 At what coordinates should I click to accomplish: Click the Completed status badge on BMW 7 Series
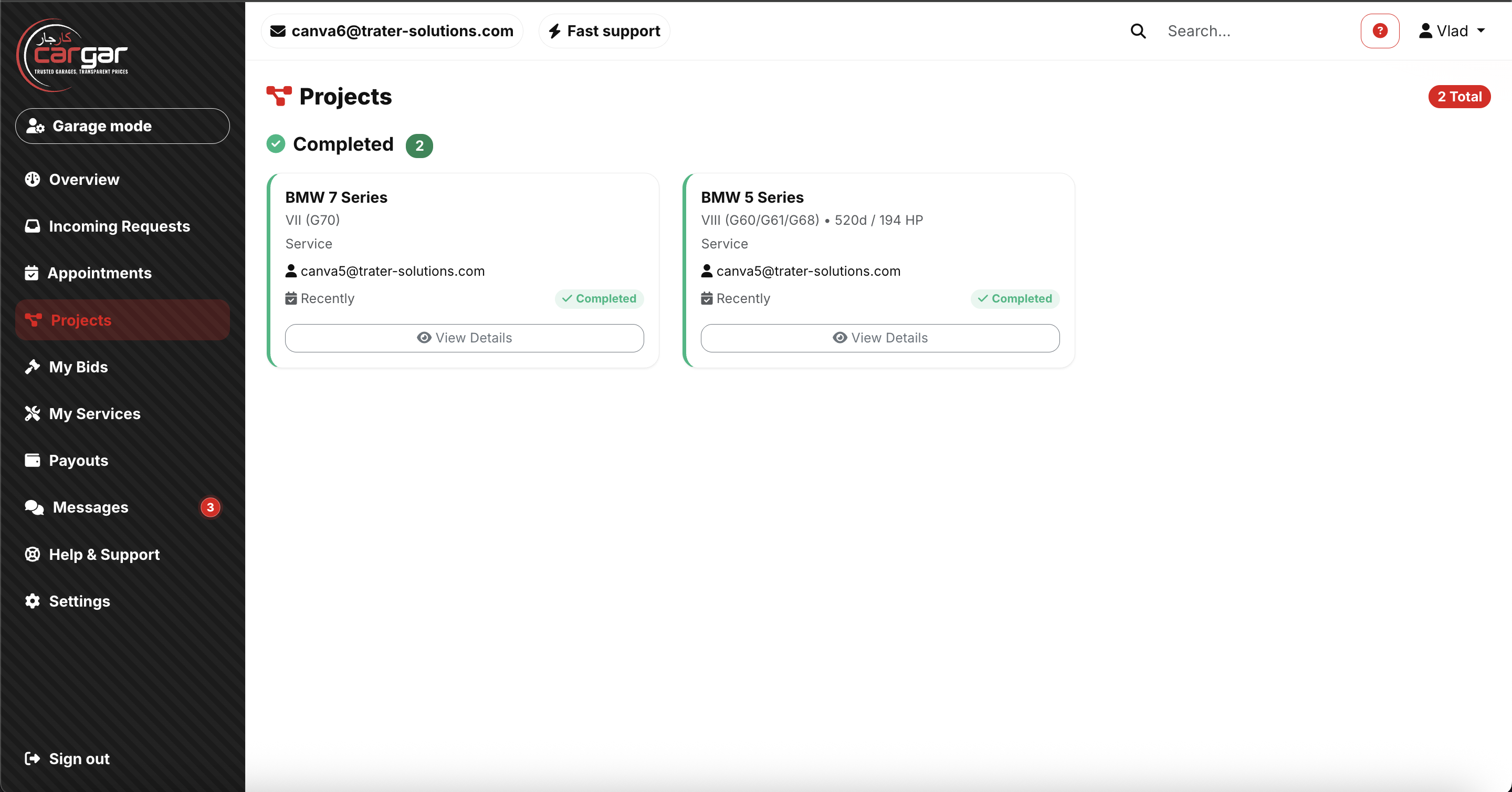point(598,298)
